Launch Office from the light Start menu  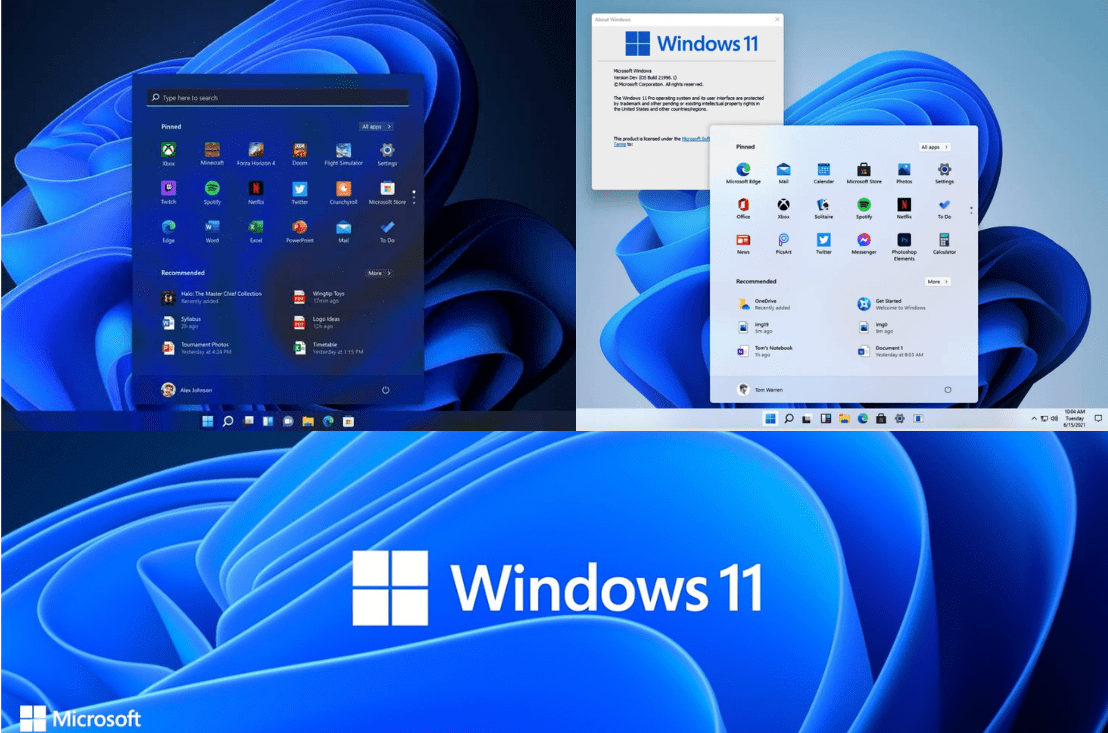click(743, 209)
